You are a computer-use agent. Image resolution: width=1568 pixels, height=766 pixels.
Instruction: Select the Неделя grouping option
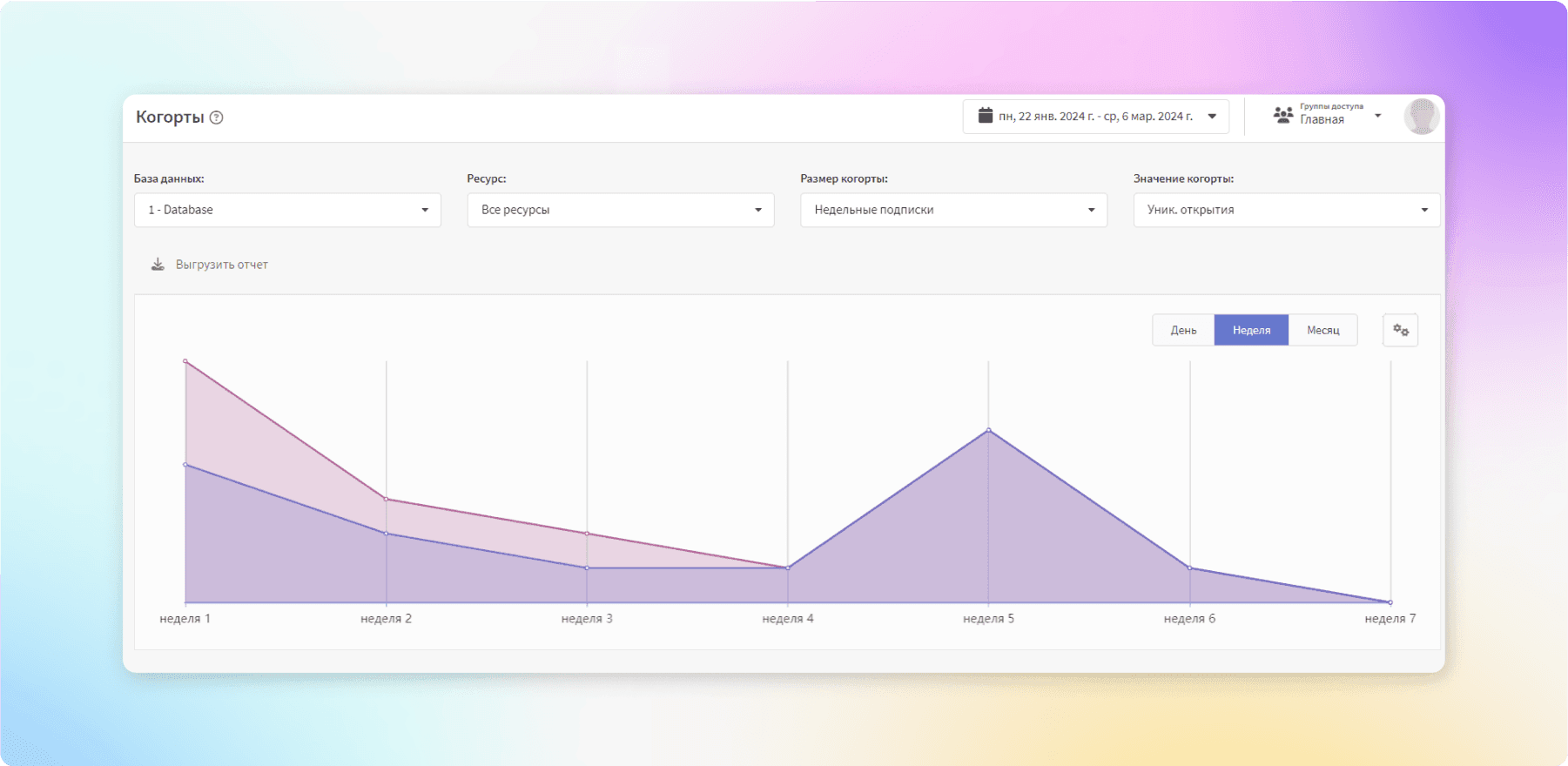(x=1251, y=330)
